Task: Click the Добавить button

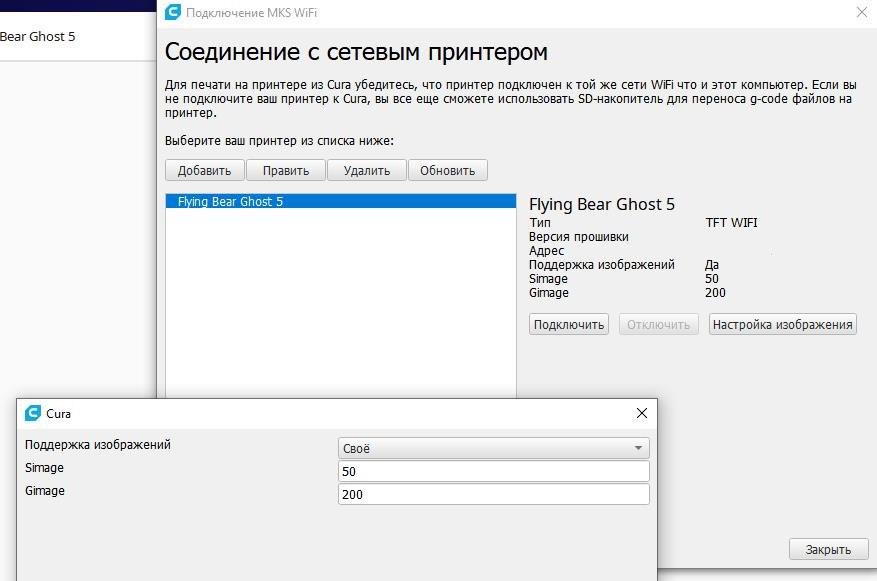Action: [x=205, y=171]
